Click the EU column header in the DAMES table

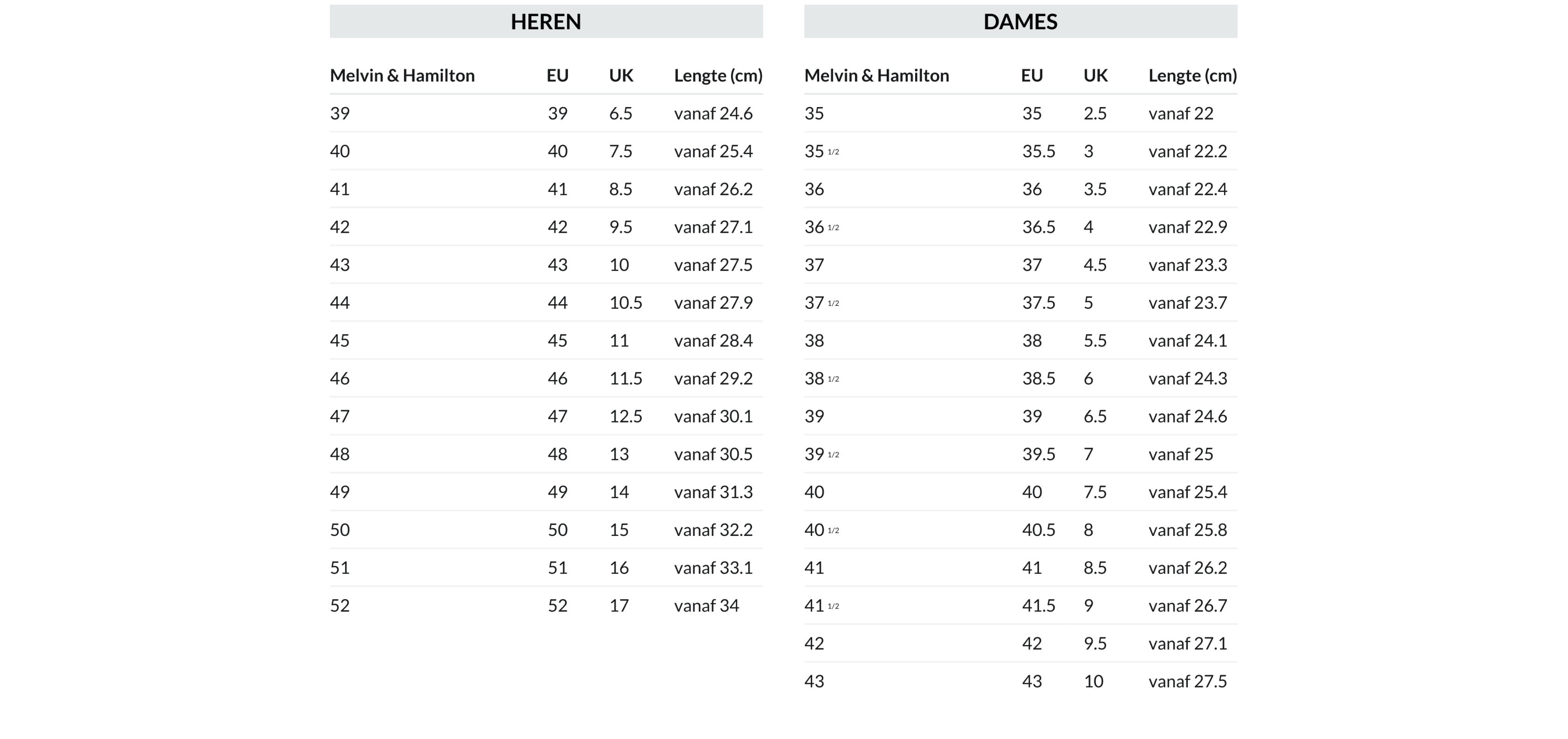1032,75
